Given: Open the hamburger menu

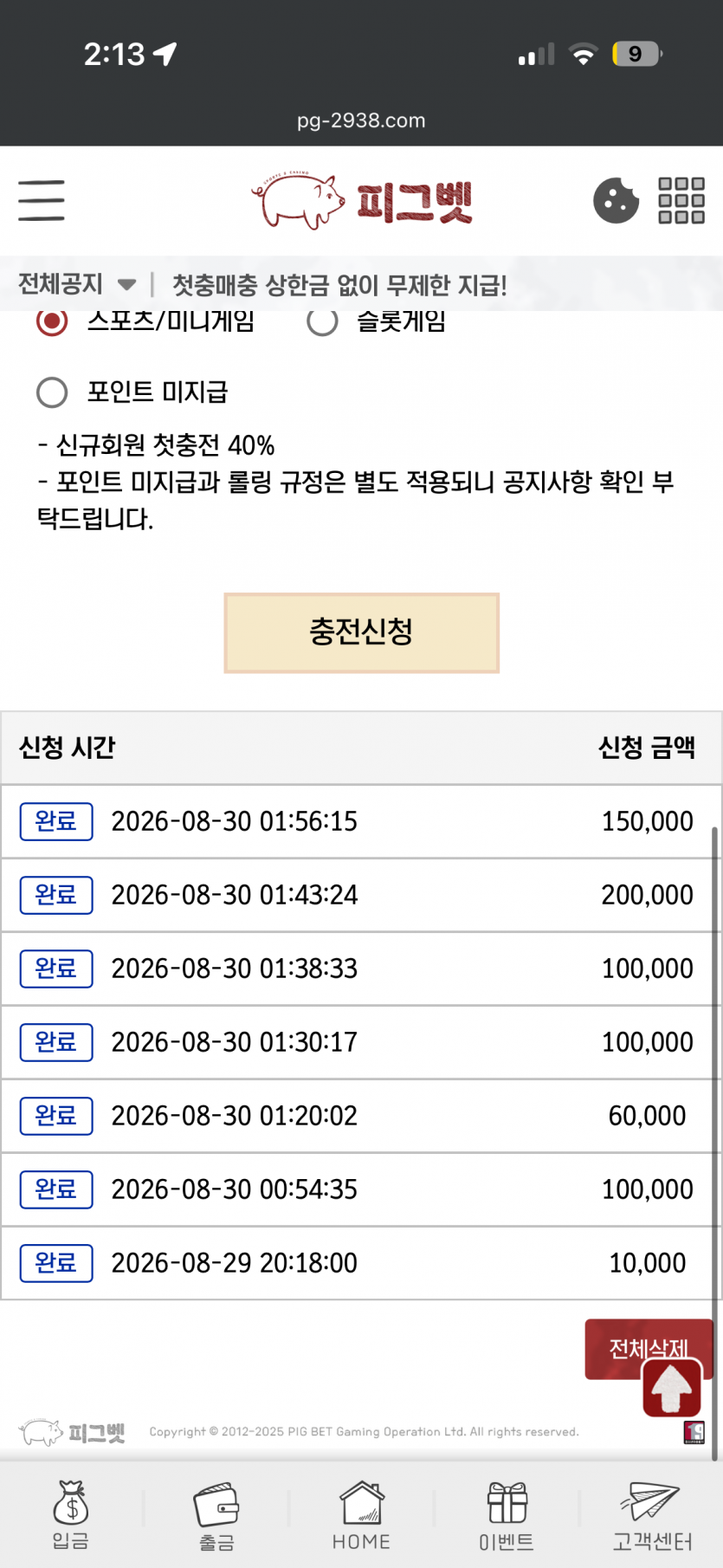Looking at the screenshot, I should click(x=42, y=200).
